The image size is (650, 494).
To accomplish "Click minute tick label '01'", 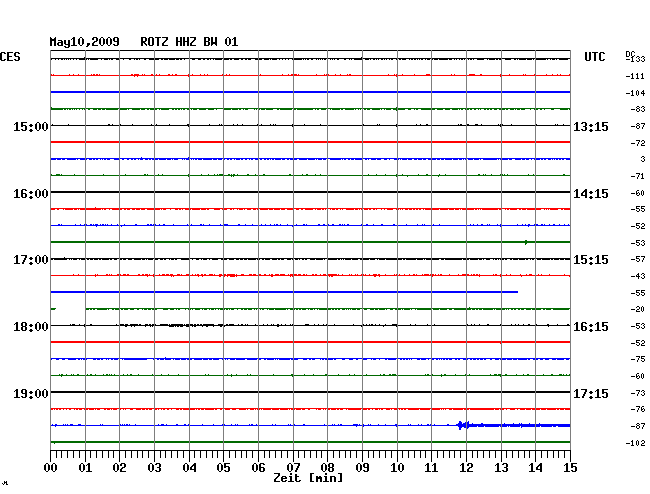I will [85, 468].
